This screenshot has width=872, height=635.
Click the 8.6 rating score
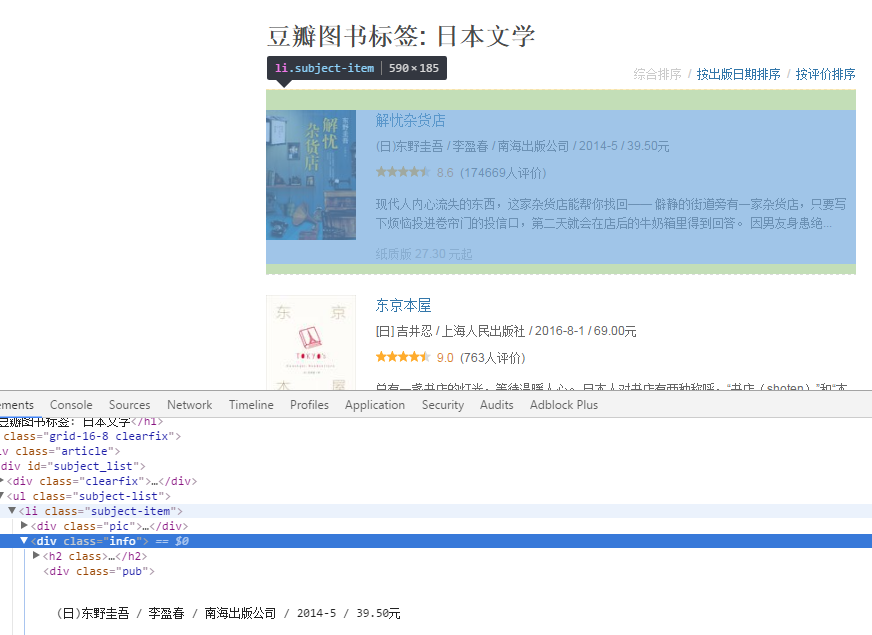pos(445,173)
